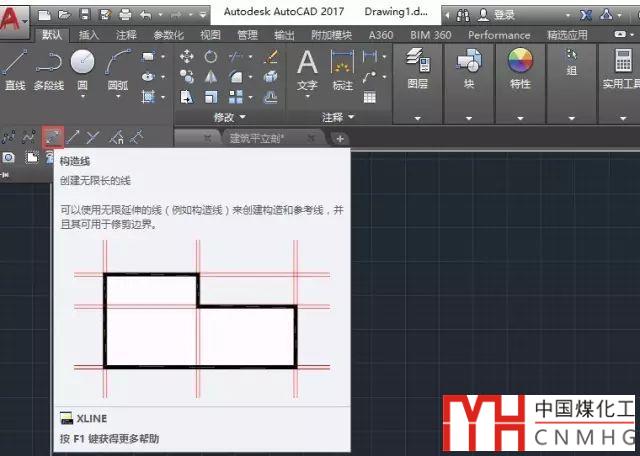
Task: Select the Arc (圆弧) tool
Action: [x=118, y=68]
